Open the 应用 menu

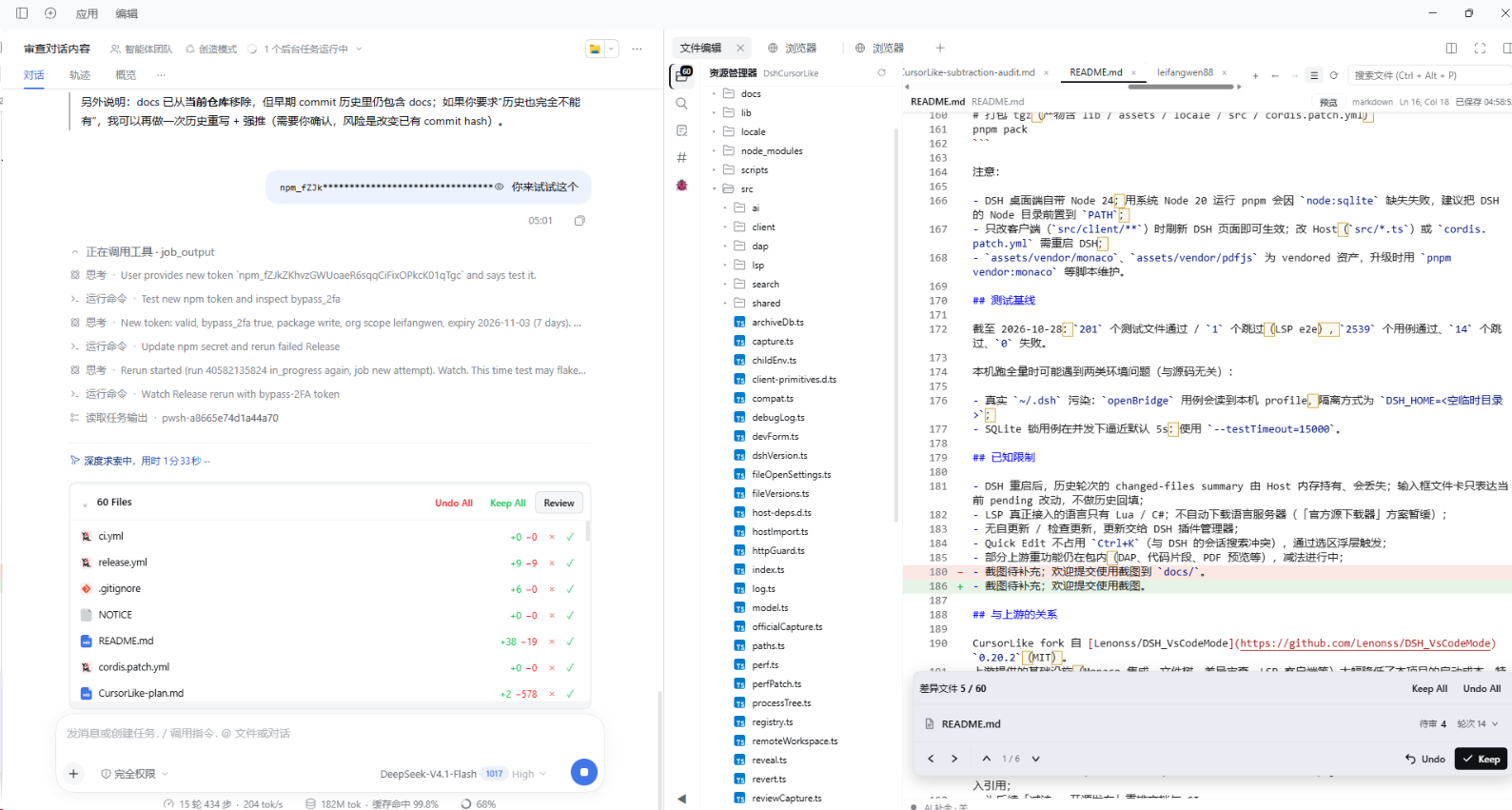pos(88,14)
